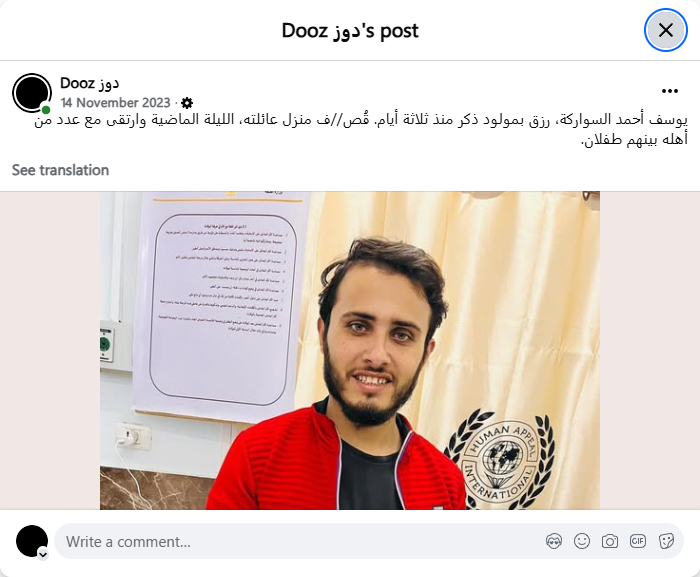Click your profile avatar beside comment box

[x=32, y=541]
